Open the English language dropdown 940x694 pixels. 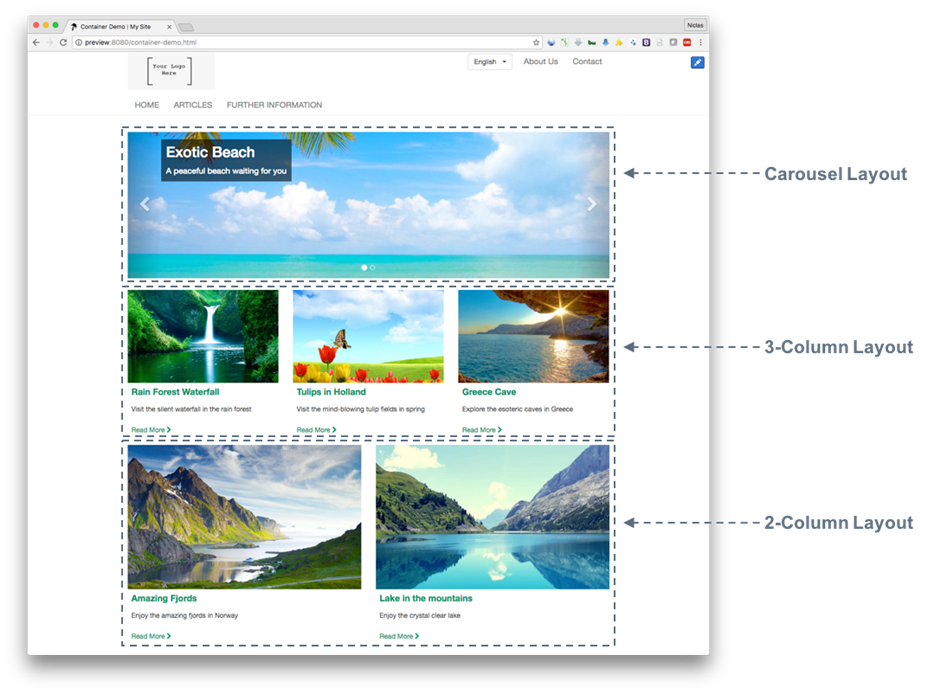490,62
